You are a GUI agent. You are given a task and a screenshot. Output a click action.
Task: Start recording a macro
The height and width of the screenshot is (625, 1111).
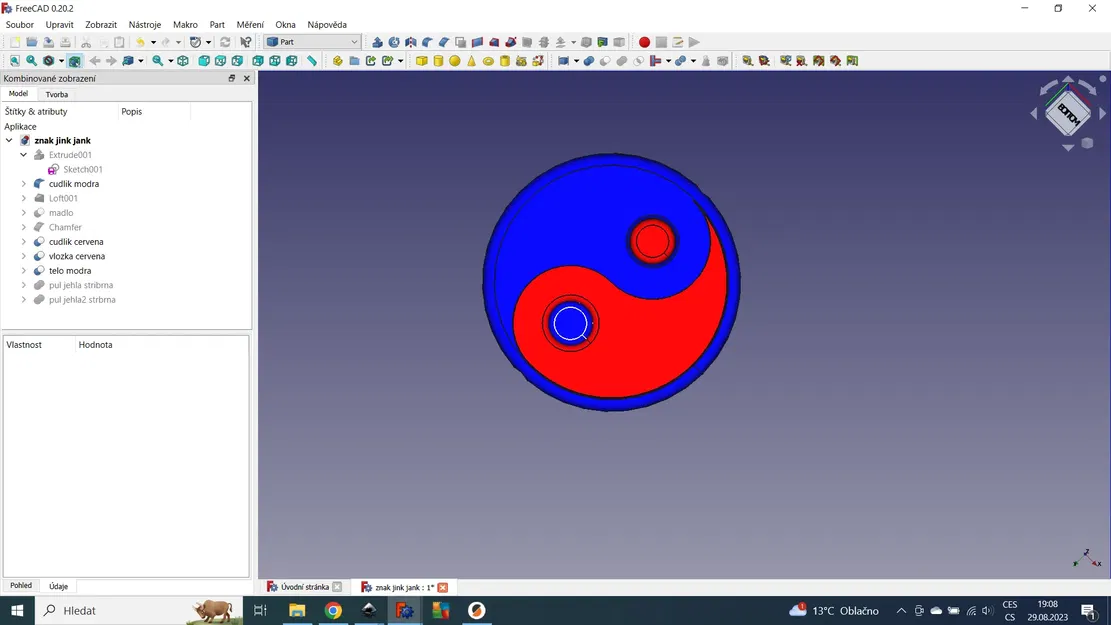(645, 42)
